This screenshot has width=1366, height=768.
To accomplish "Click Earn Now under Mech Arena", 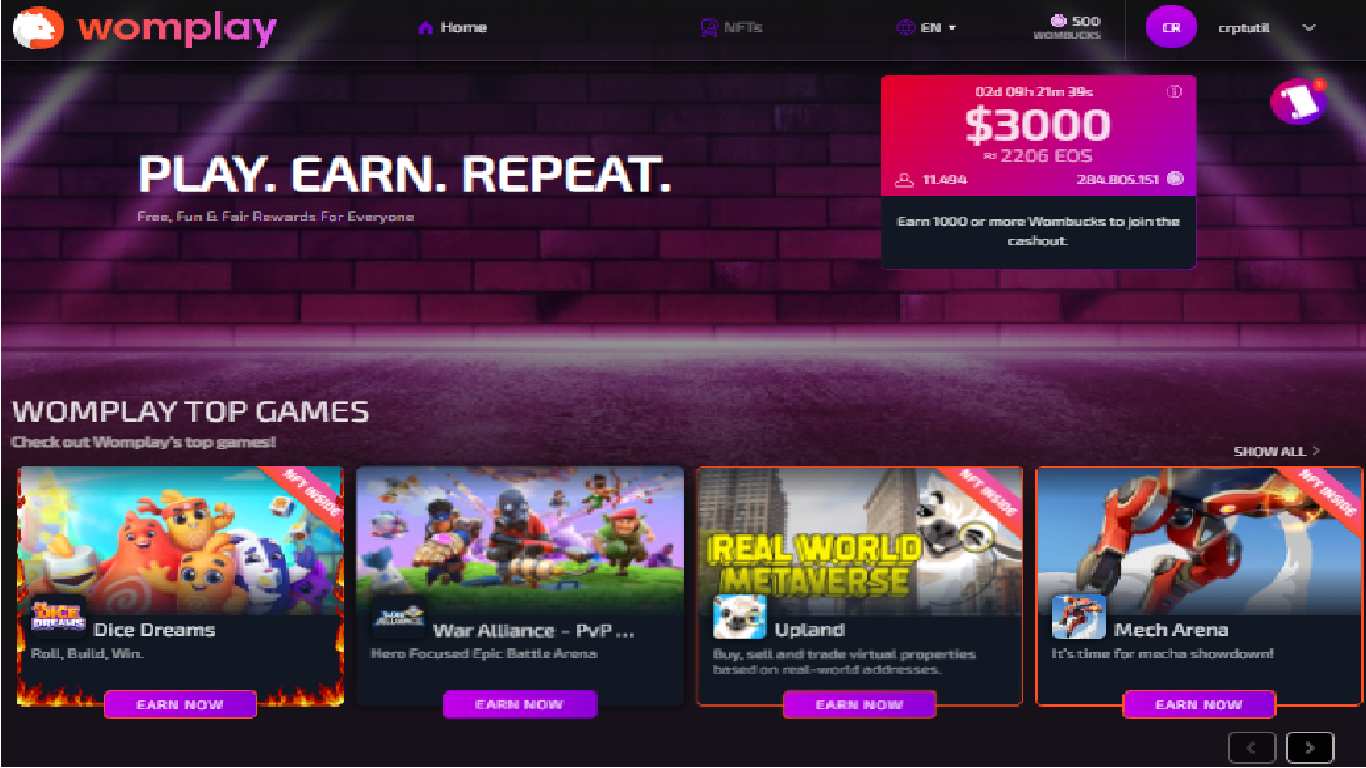I will [1199, 704].
